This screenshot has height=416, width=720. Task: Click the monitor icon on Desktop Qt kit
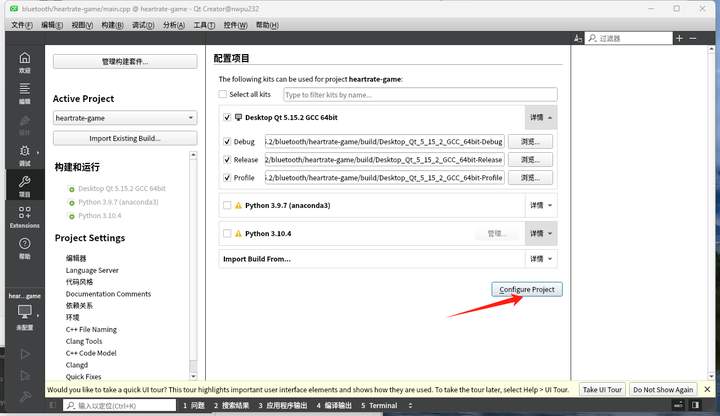[x=238, y=117]
